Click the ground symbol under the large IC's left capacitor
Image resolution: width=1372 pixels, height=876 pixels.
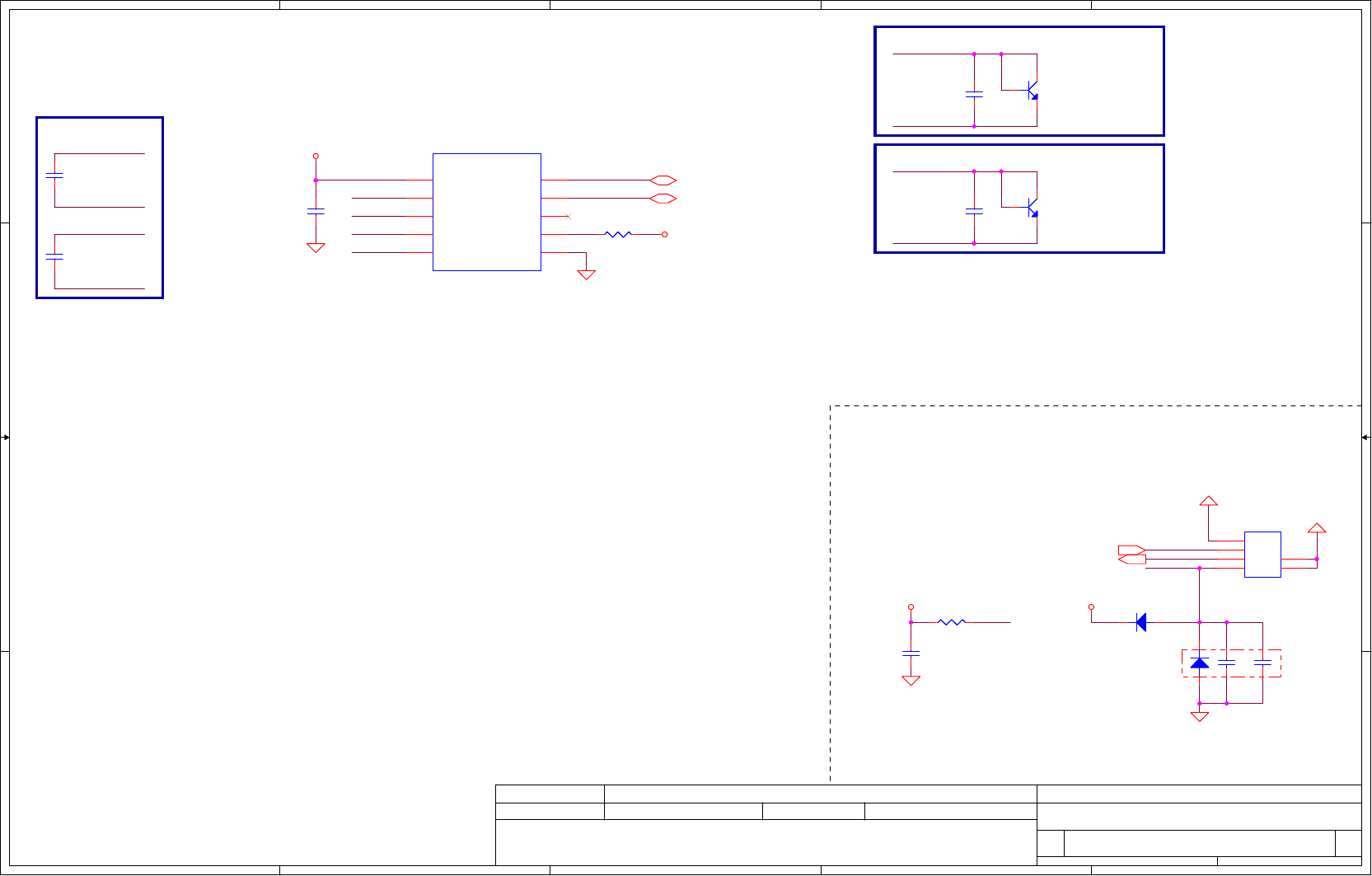pyautogui.click(x=316, y=247)
